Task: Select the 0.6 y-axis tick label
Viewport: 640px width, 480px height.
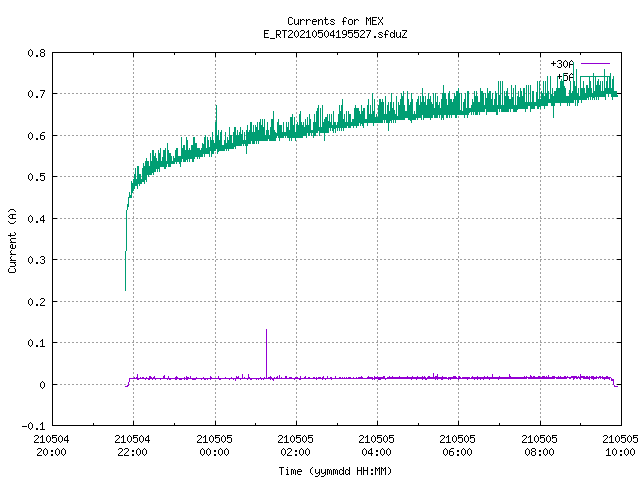Action: [36, 136]
